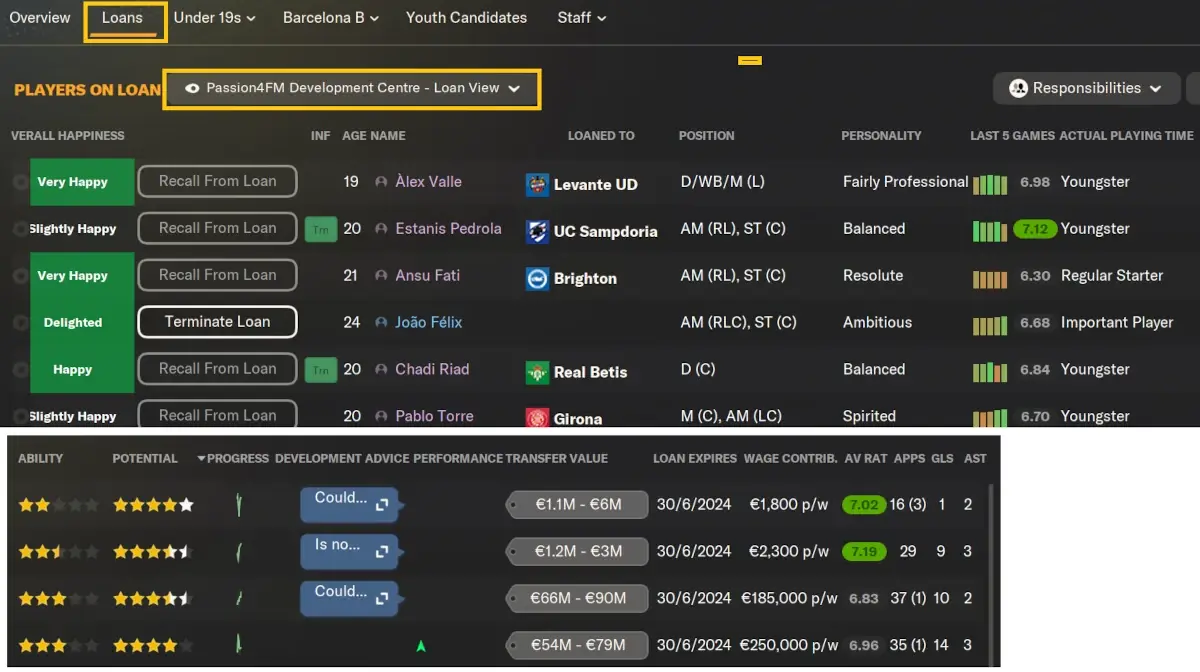Viewport: 1200px width, 672px height.
Task: Click the bottom table's vertical scrollbar
Action: click(992, 575)
